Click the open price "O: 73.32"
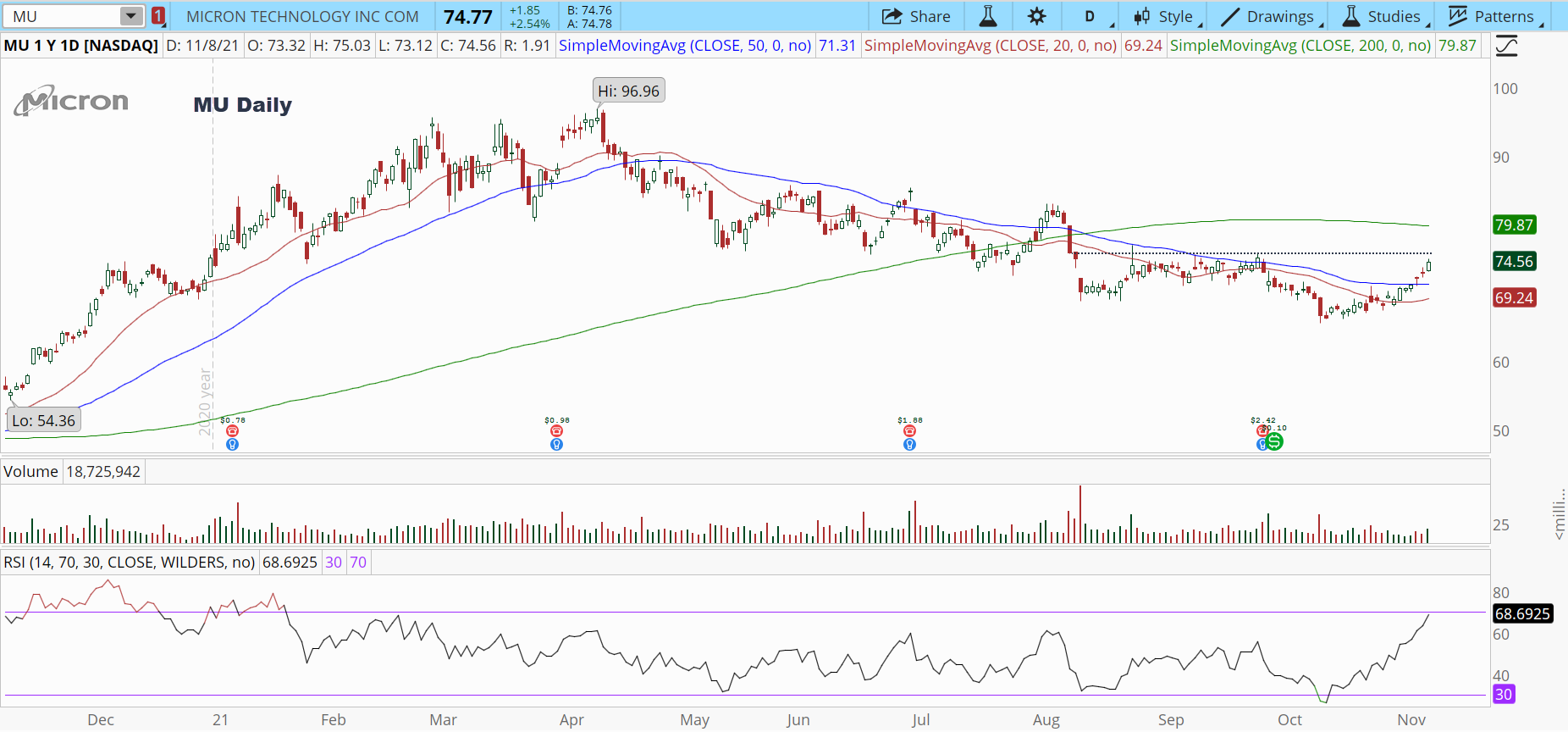Image resolution: width=1568 pixels, height=732 pixels. tap(276, 46)
